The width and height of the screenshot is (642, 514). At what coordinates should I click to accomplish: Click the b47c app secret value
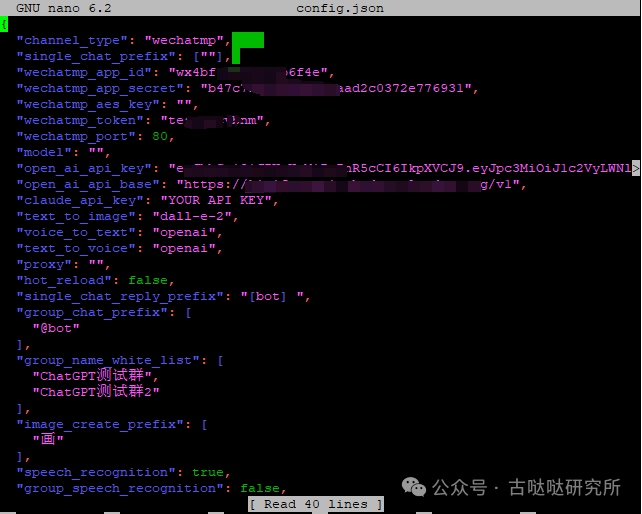[336, 88]
